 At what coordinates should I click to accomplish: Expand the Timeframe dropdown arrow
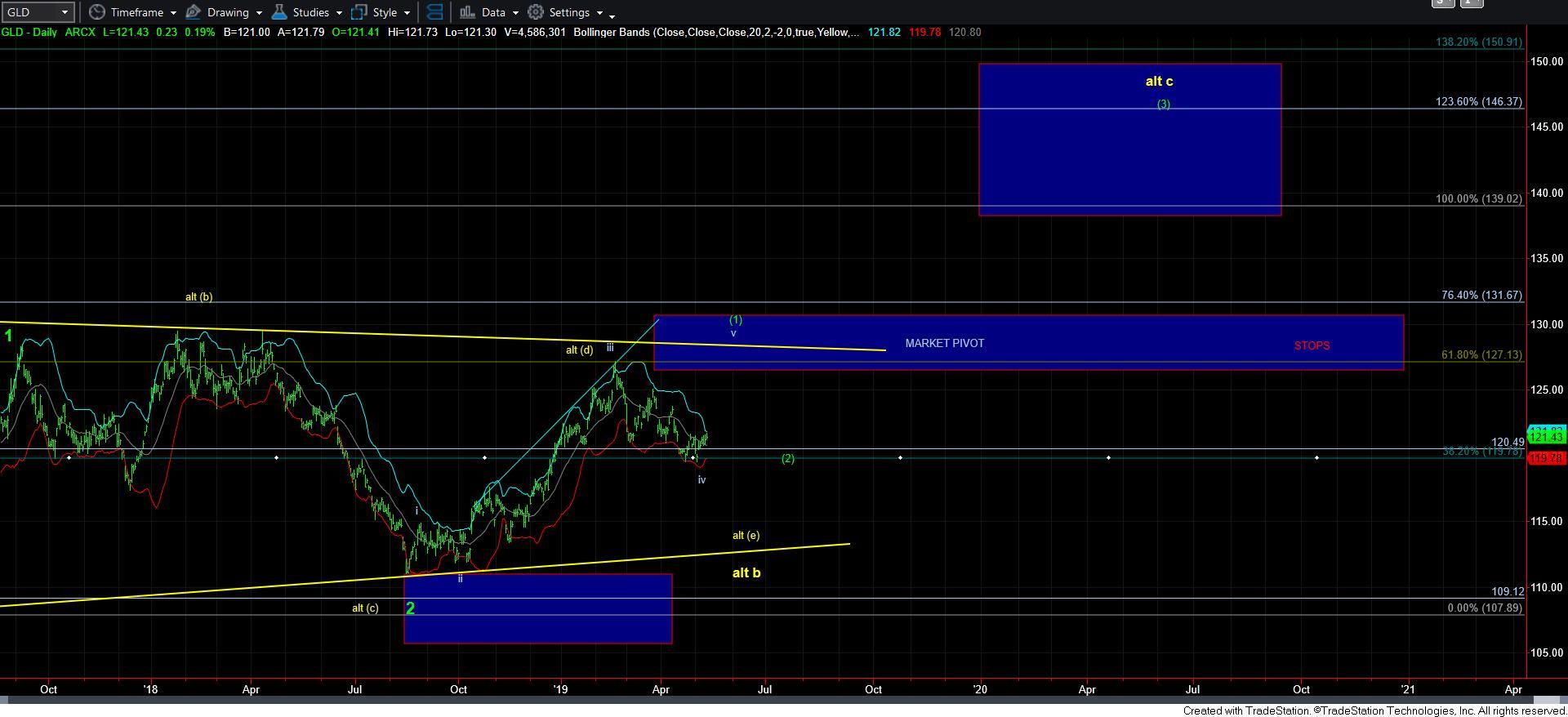pos(173,13)
